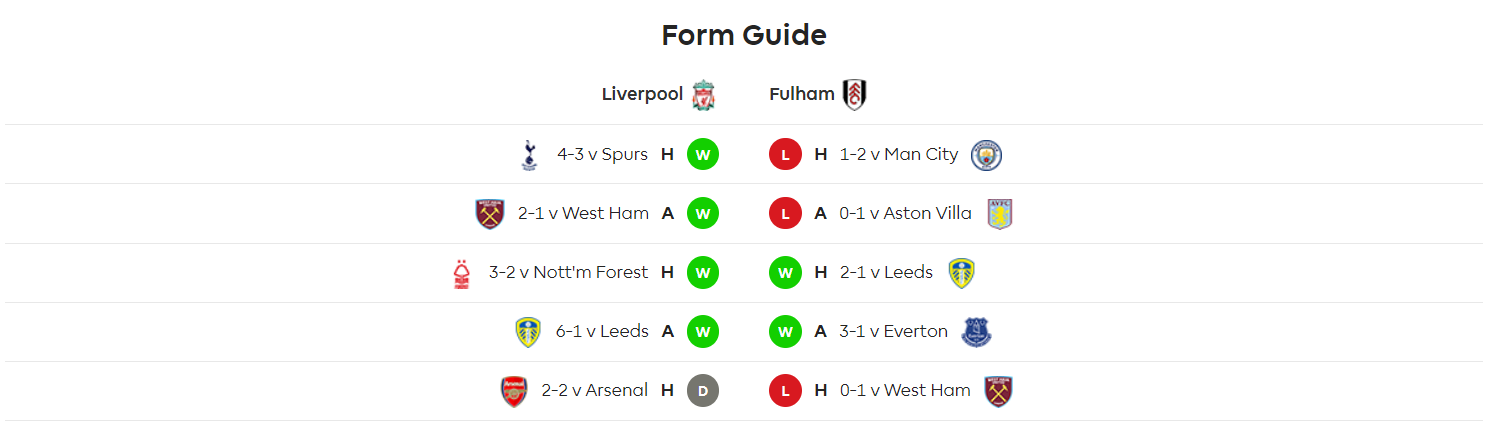Click the West Ham crest beside Liverpool's 2-1 result
This screenshot has height=437, width=1504.
tap(490, 214)
